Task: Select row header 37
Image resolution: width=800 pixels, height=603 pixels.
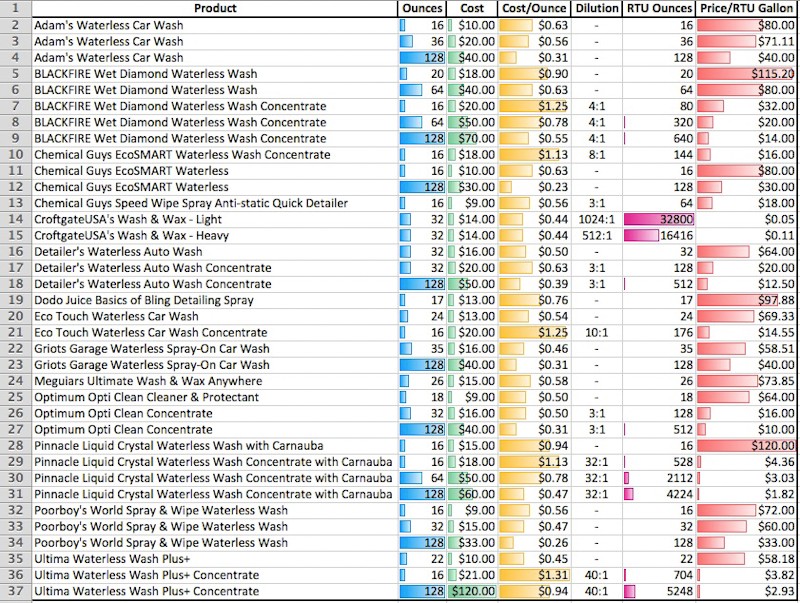Action: 16,591
